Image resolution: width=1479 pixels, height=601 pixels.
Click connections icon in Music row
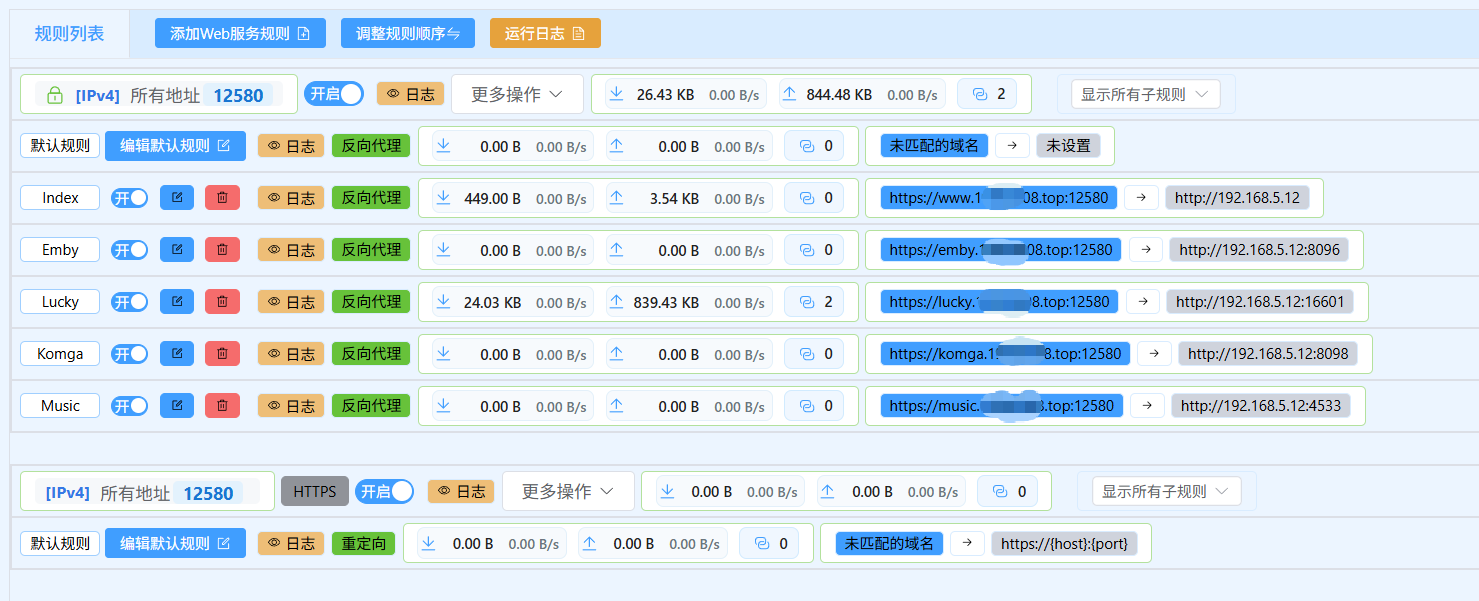coord(806,406)
